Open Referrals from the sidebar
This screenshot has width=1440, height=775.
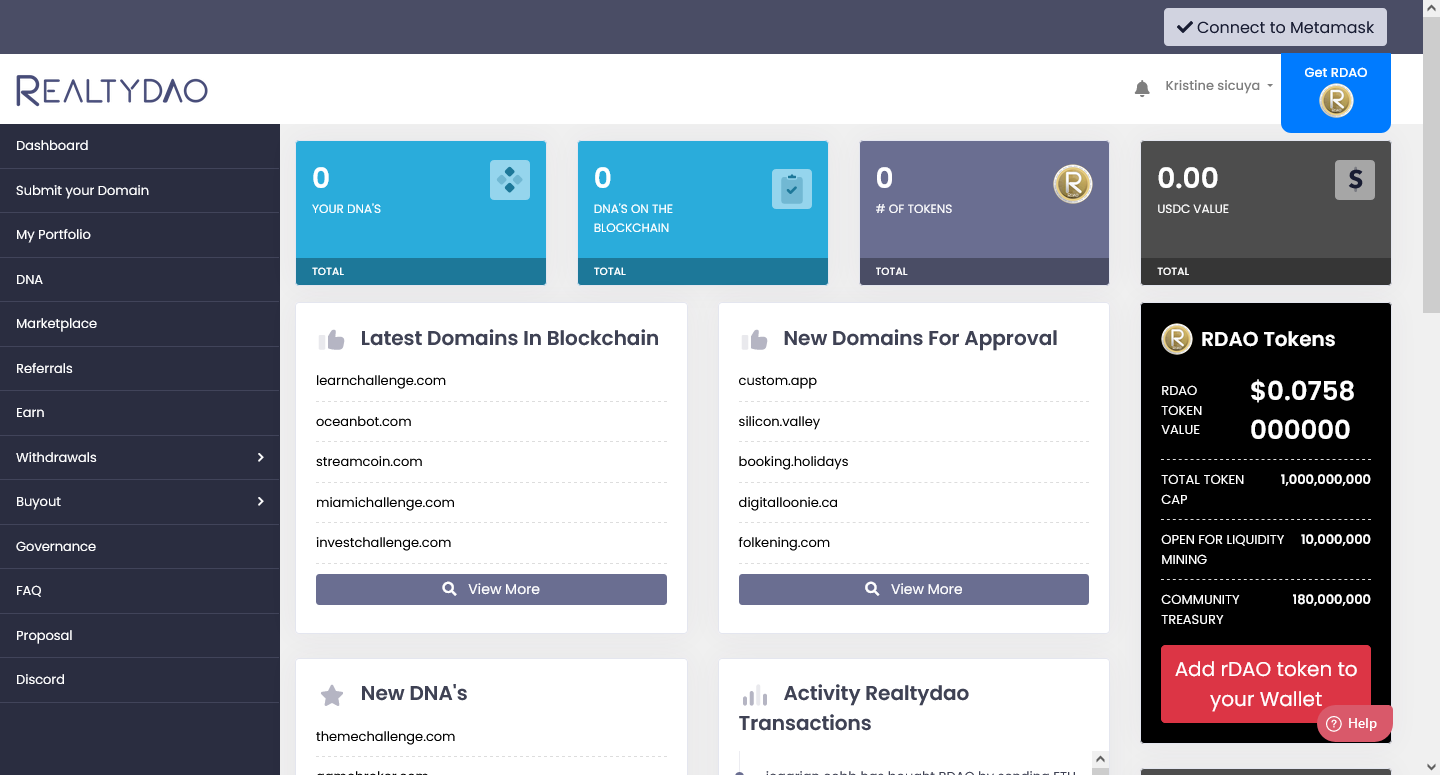pos(140,368)
